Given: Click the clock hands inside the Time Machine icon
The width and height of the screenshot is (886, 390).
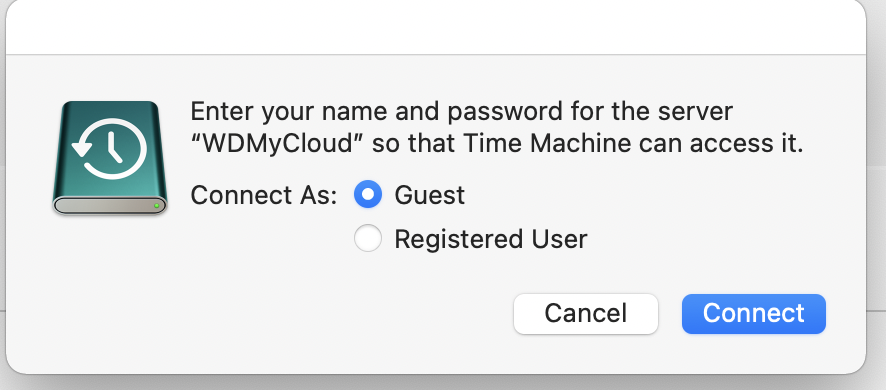Looking at the screenshot, I should click(115, 147).
